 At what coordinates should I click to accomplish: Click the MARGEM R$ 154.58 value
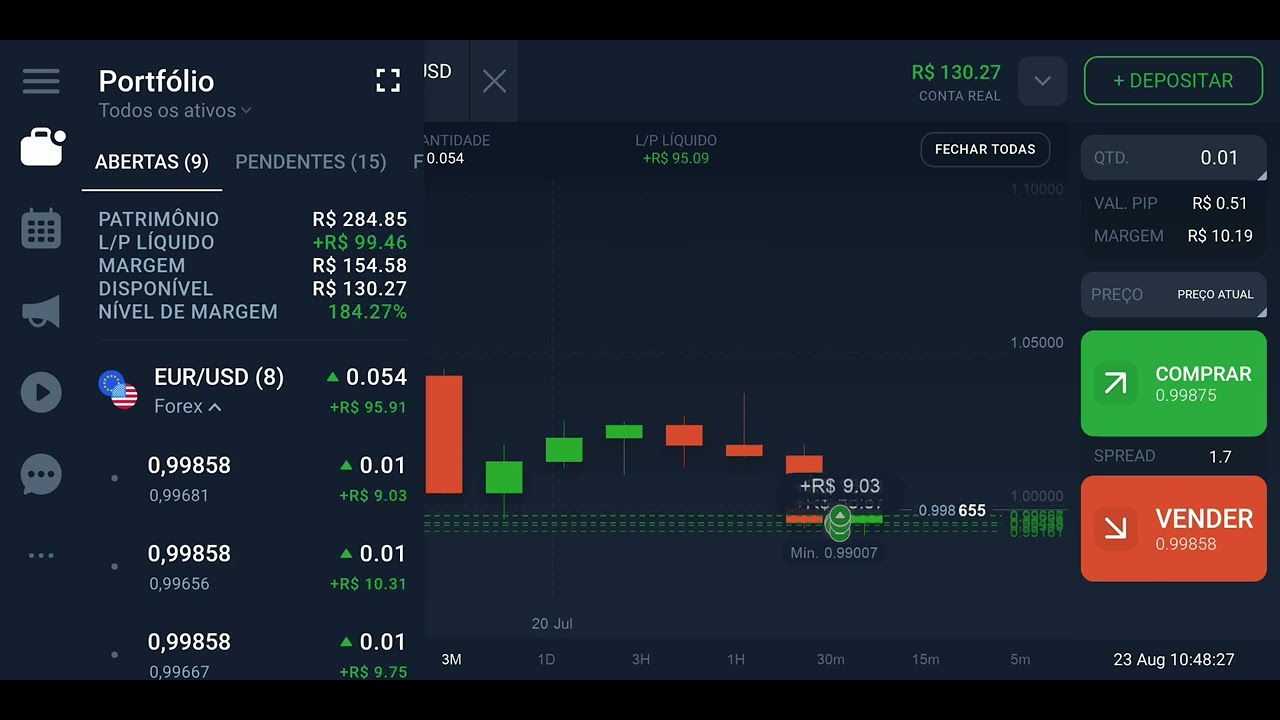point(359,265)
